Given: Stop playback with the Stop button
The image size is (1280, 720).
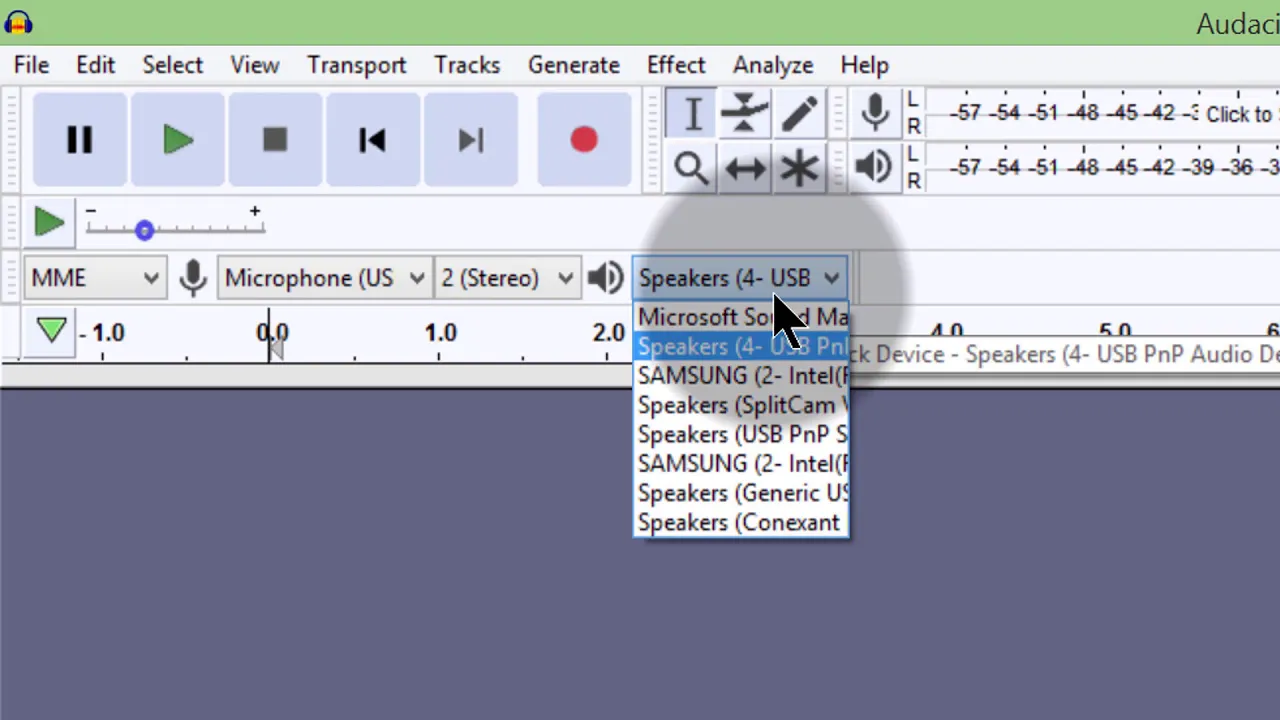Looking at the screenshot, I should click(x=275, y=140).
